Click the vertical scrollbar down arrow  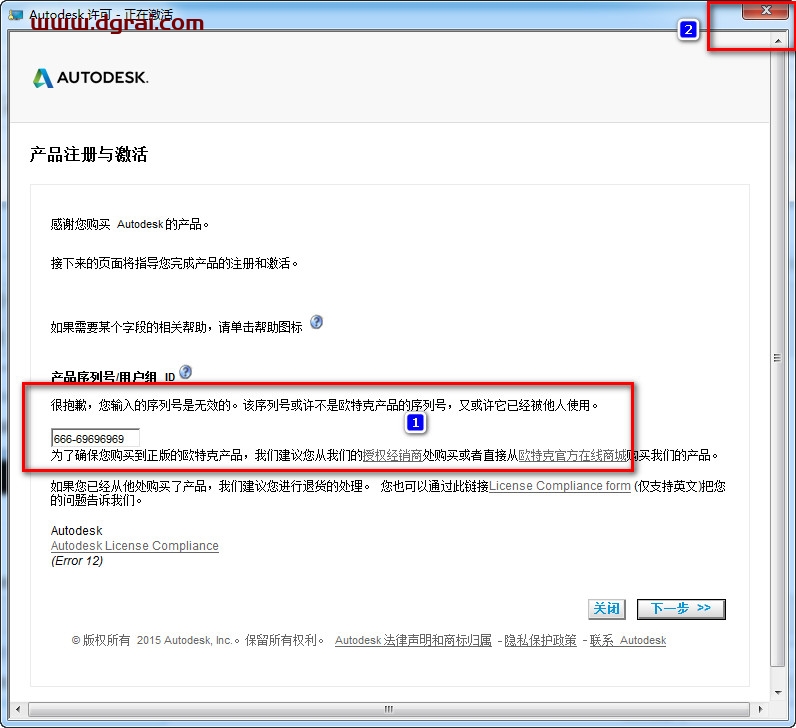click(778, 690)
